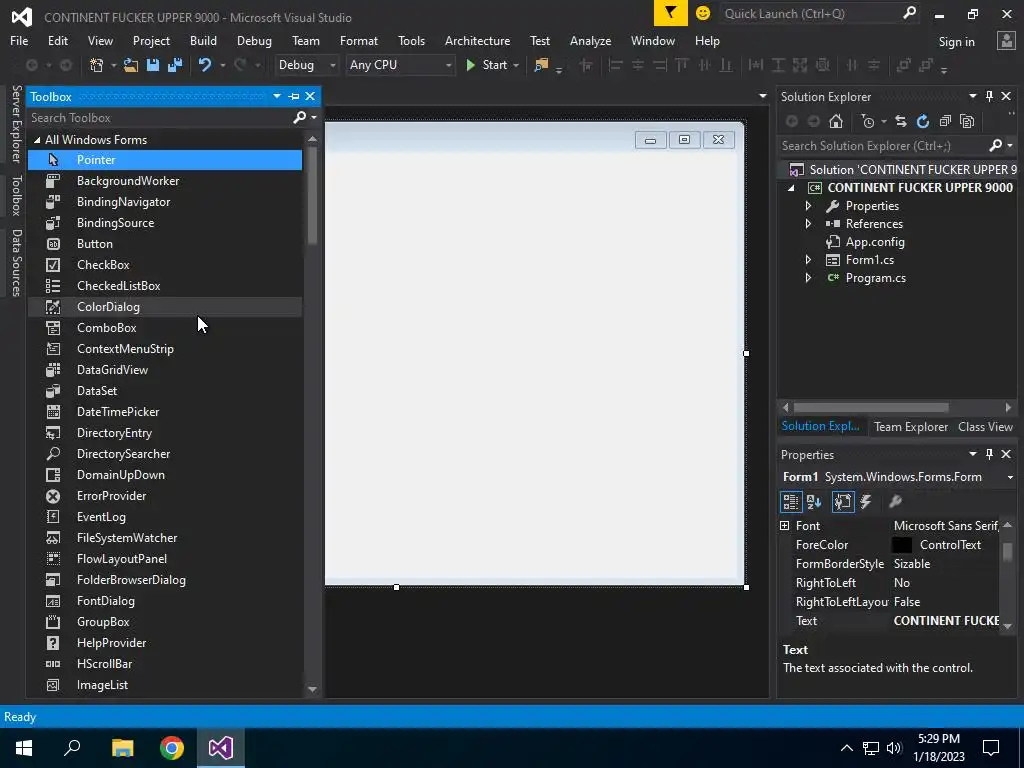
Task: Open the Analyze menu
Action: coord(590,40)
